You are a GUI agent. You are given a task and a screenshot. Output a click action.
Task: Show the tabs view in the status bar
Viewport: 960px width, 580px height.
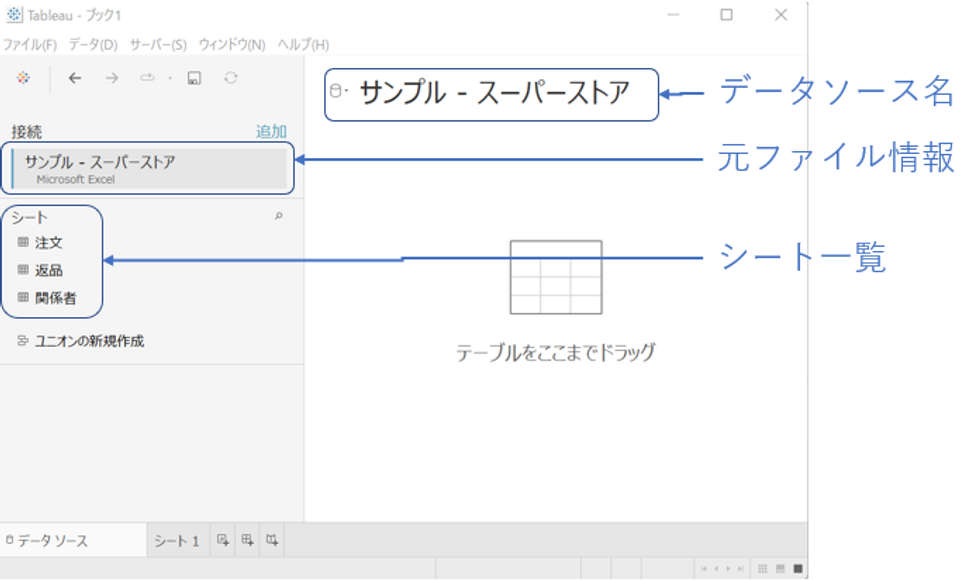798,569
